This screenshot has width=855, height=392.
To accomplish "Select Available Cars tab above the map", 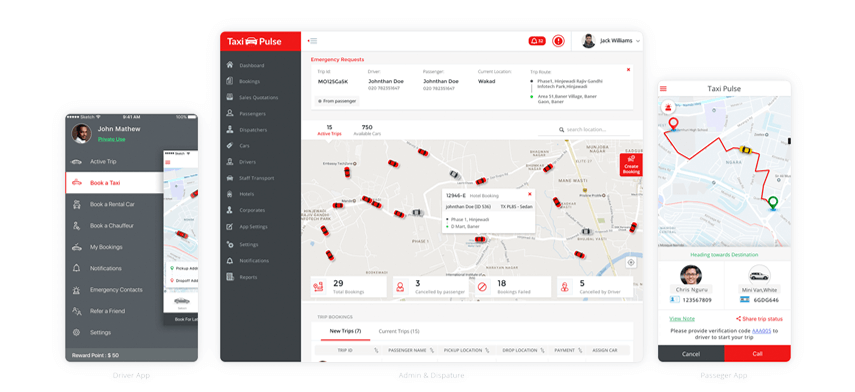I will (x=367, y=130).
